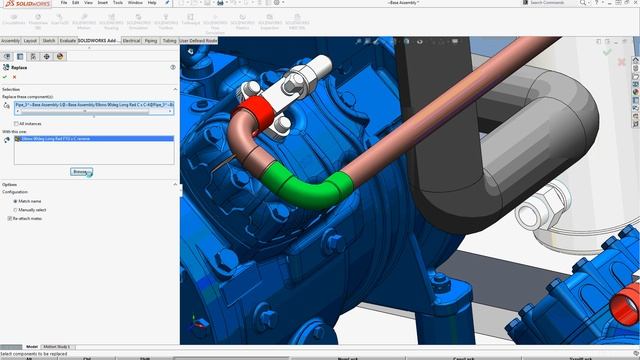
Task: Collapse the Options section
Action: click(x=175, y=184)
